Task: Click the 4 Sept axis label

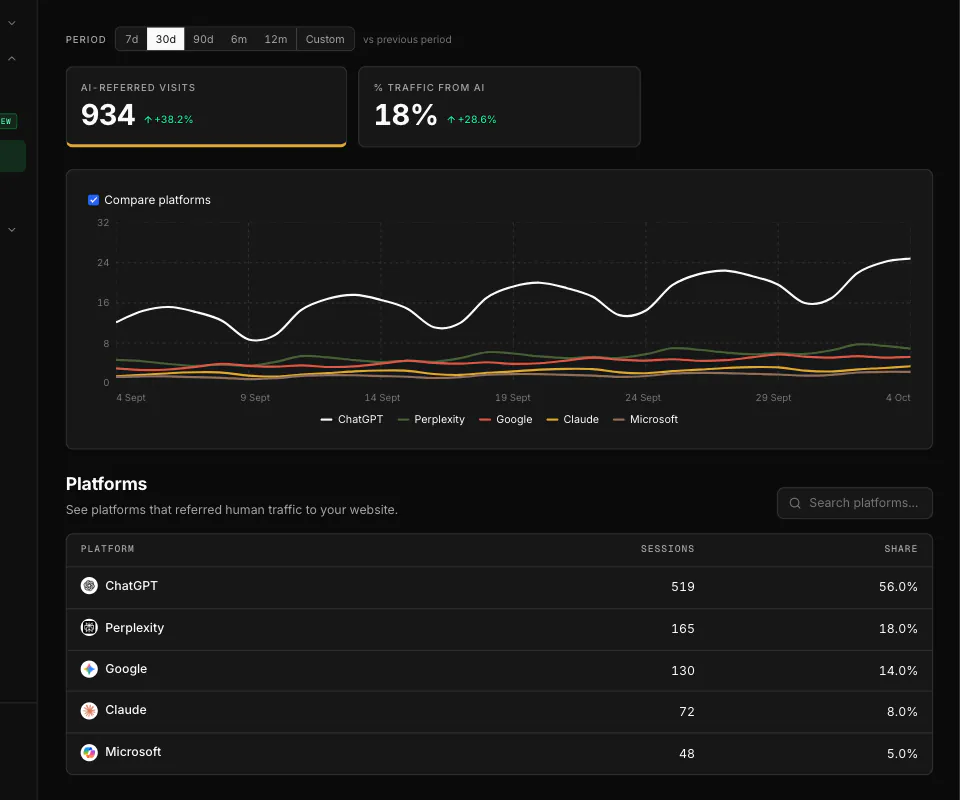Action: click(x=131, y=397)
